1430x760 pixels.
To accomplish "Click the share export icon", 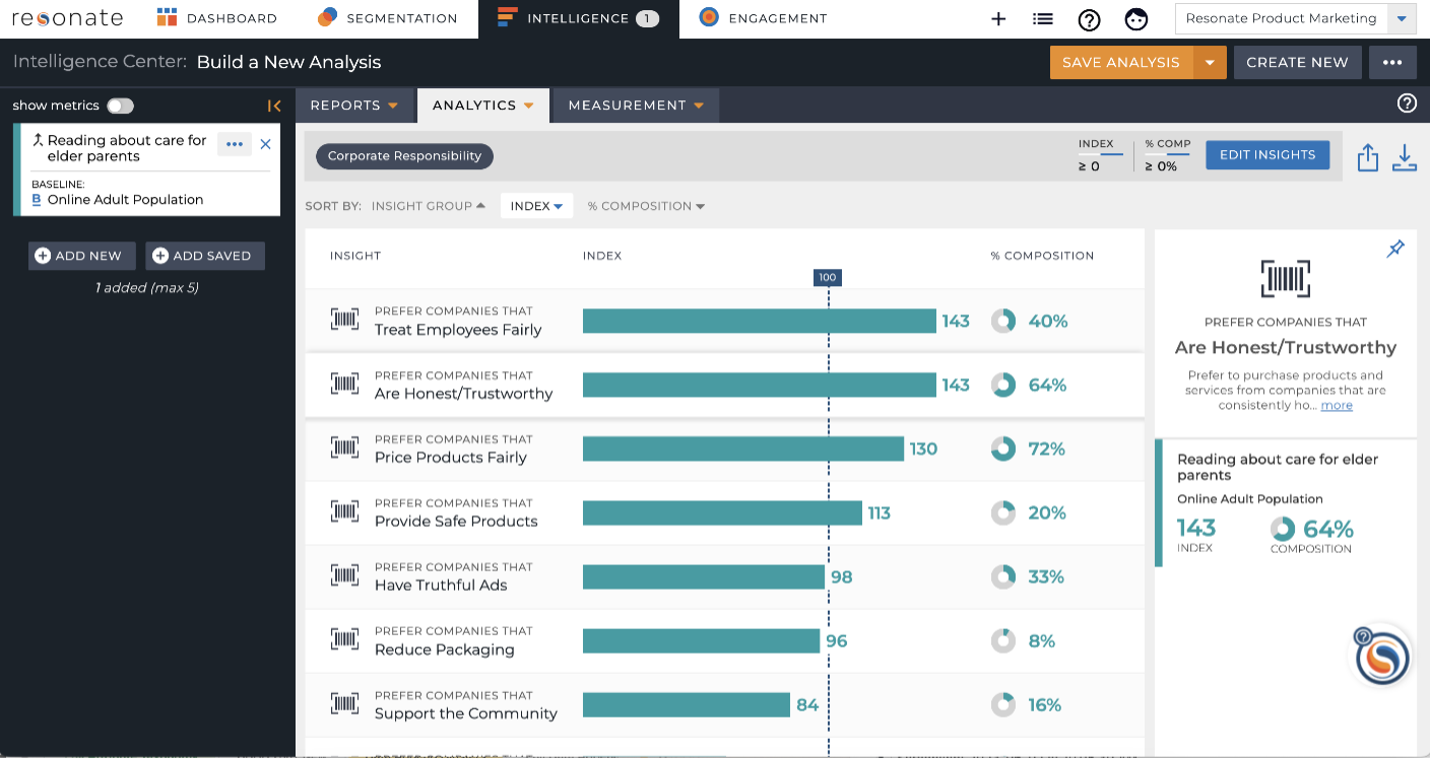I will click(x=1368, y=157).
